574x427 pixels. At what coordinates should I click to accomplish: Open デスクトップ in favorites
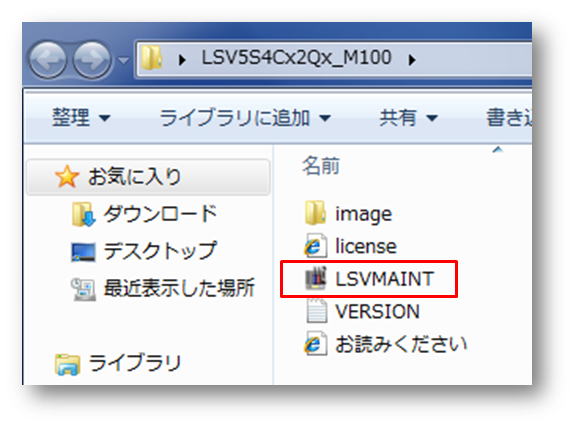144,251
